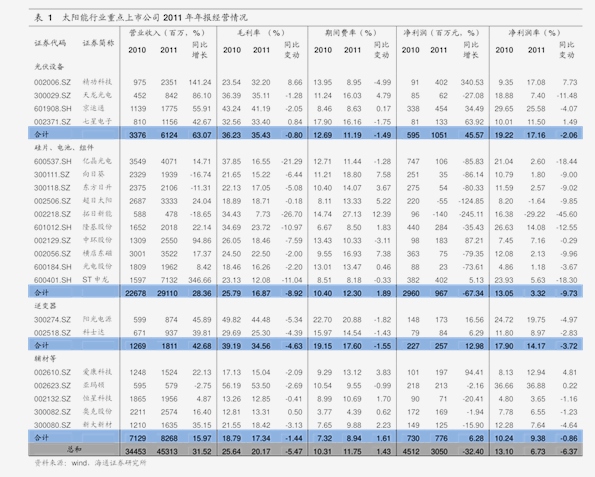Click the grand total 45313

tap(167, 452)
